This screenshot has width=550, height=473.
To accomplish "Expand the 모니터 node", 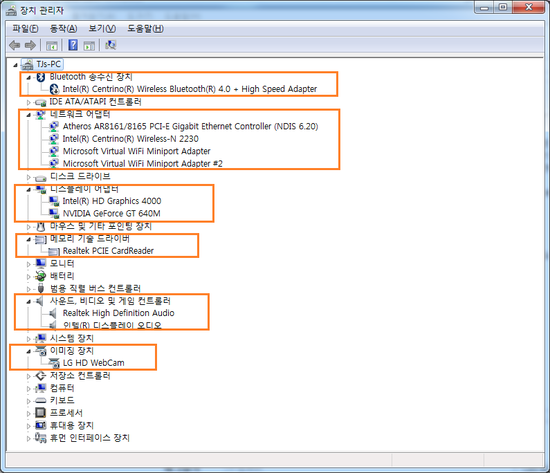I will click(29, 264).
